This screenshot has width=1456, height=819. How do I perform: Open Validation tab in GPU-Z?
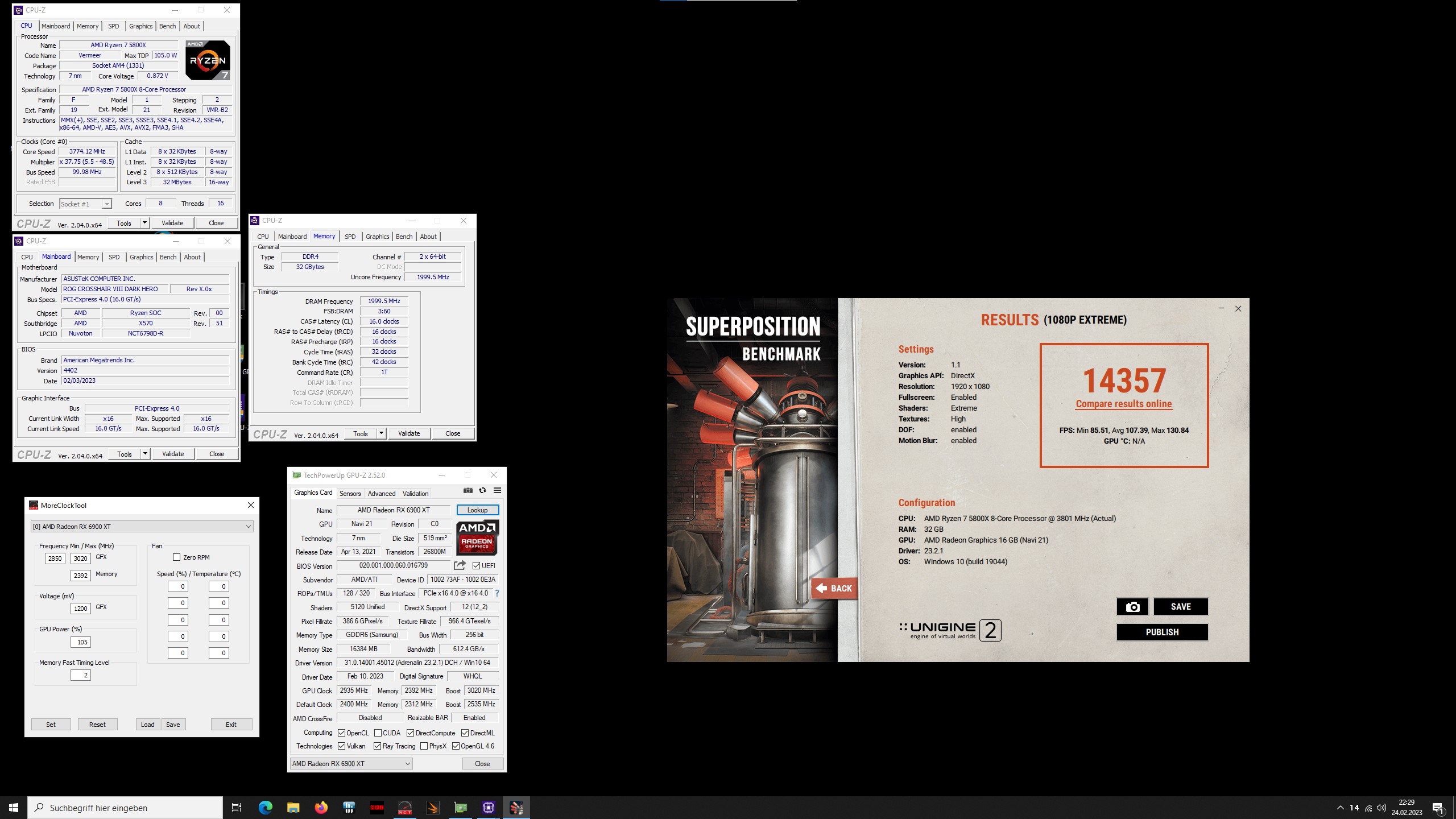(415, 494)
